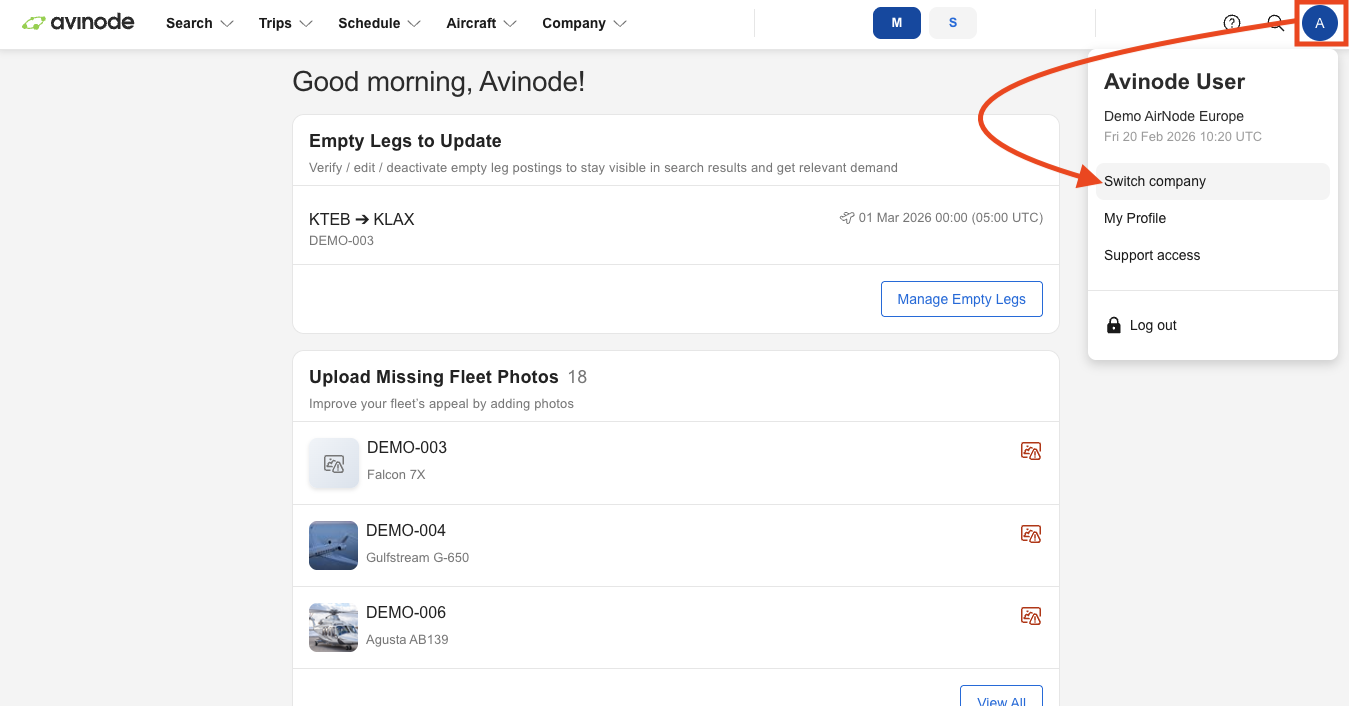
Task: Expand the Search dropdown menu
Action: pos(199,23)
